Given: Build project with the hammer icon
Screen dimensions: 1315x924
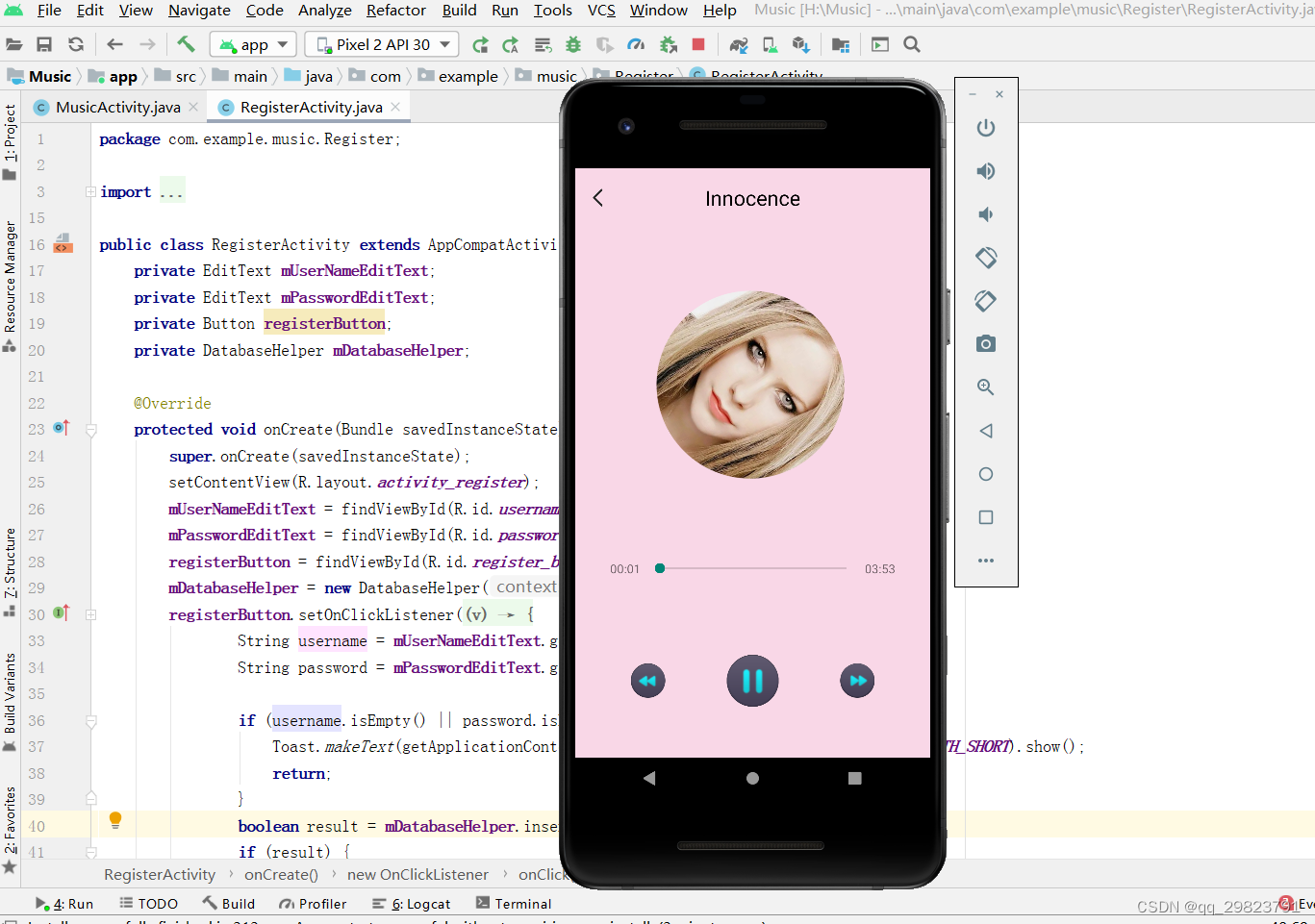Looking at the screenshot, I should pos(187,44).
